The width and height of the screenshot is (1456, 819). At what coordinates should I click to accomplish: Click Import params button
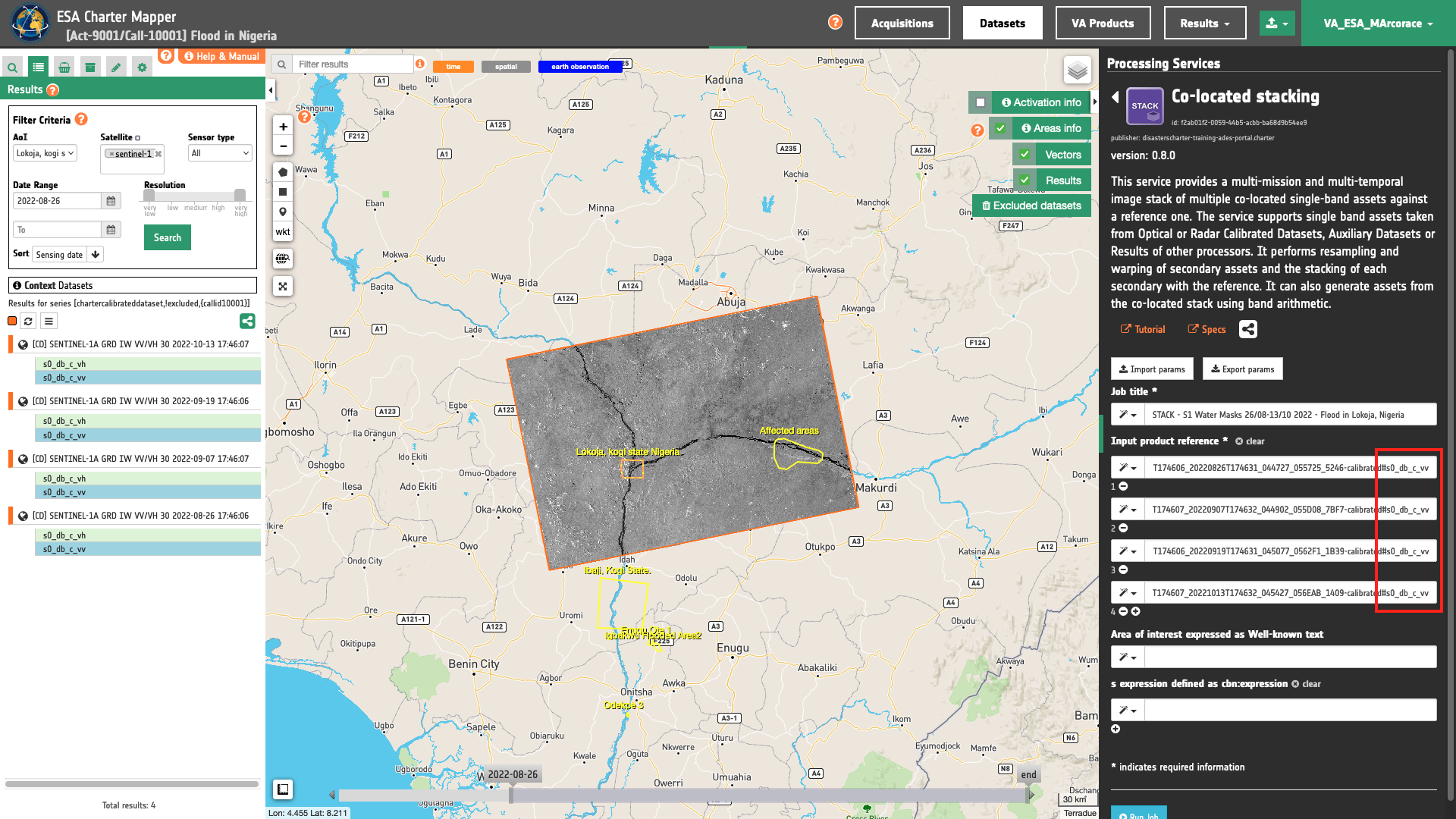point(1152,369)
